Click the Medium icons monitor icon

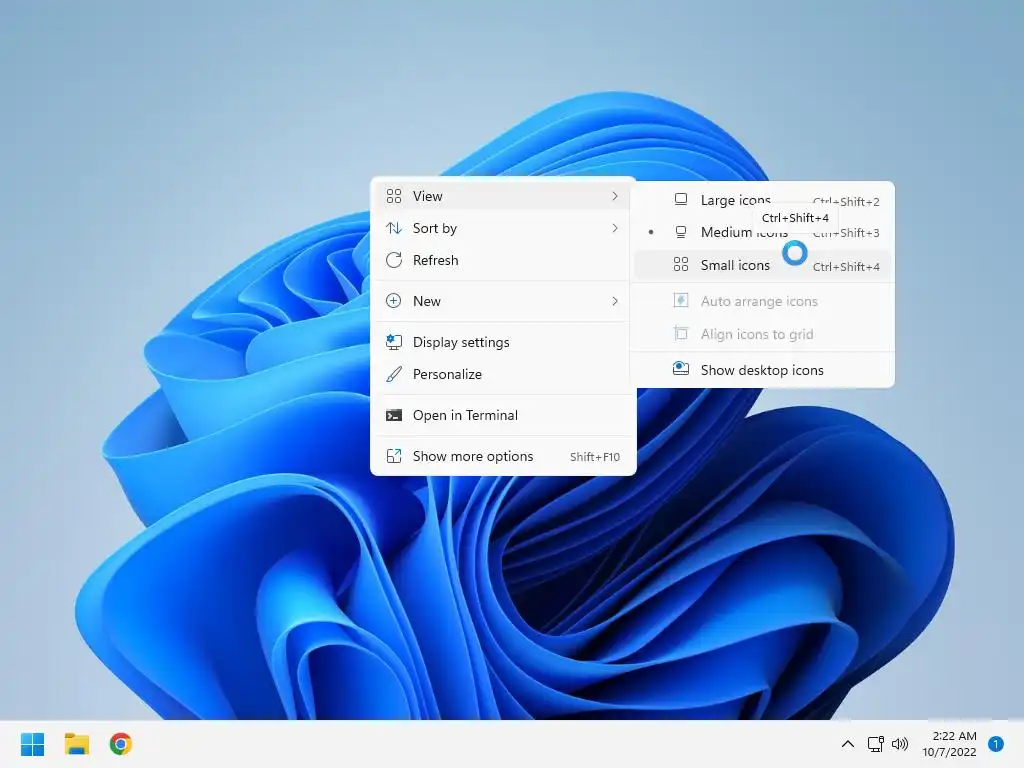(680, 232)
